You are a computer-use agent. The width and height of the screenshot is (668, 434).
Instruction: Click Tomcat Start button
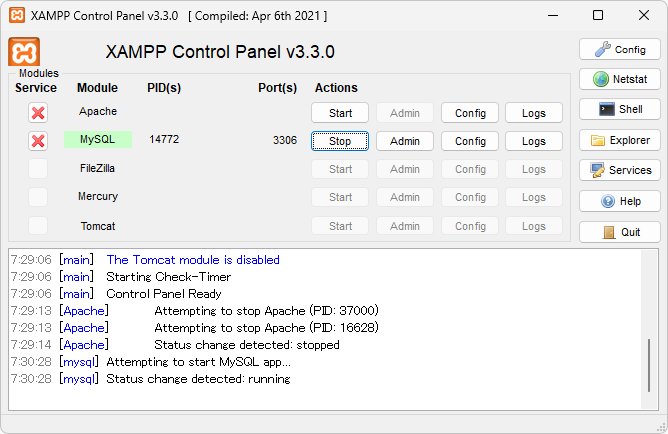[x=340, y=226]
